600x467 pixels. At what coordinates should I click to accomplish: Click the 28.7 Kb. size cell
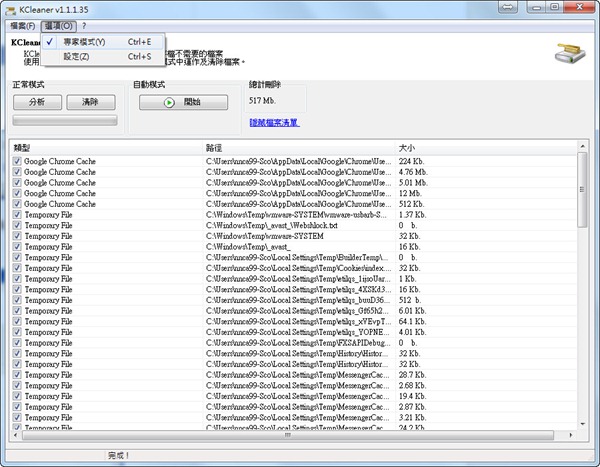(412, 375)
